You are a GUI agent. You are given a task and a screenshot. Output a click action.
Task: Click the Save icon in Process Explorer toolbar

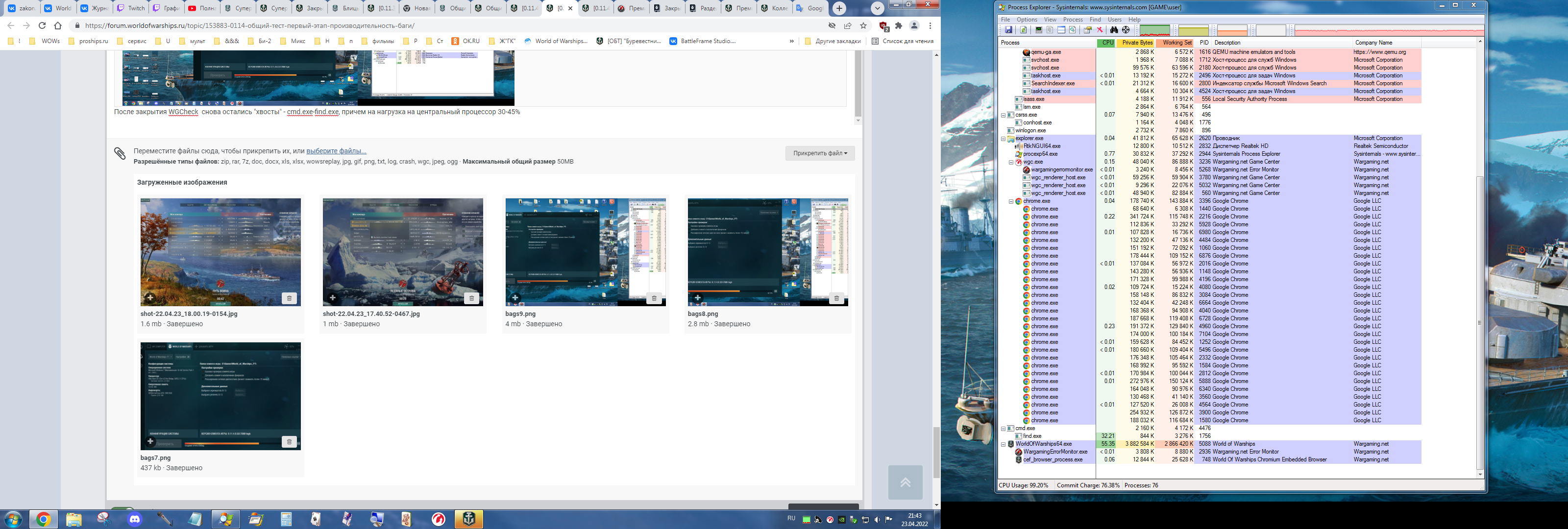[x=1008, y=30]
